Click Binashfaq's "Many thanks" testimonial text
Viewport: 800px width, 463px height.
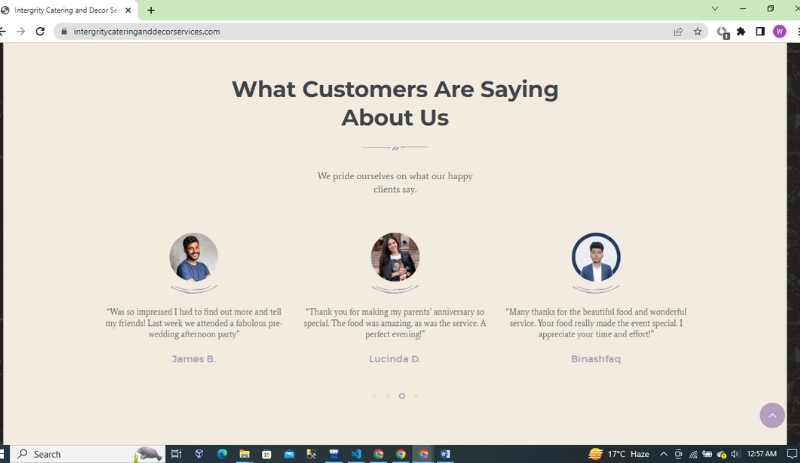[x=596, y=323]
